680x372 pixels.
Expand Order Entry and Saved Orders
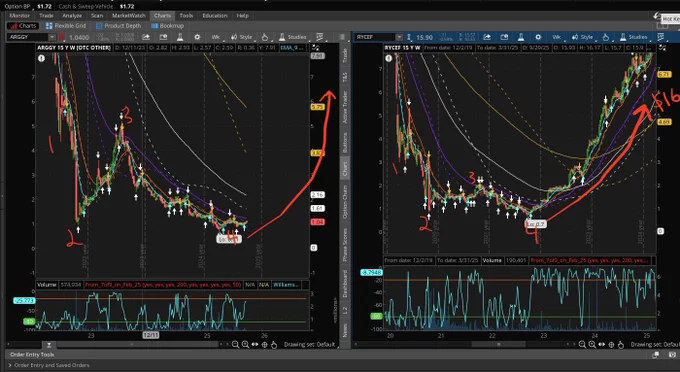(49, 365)
